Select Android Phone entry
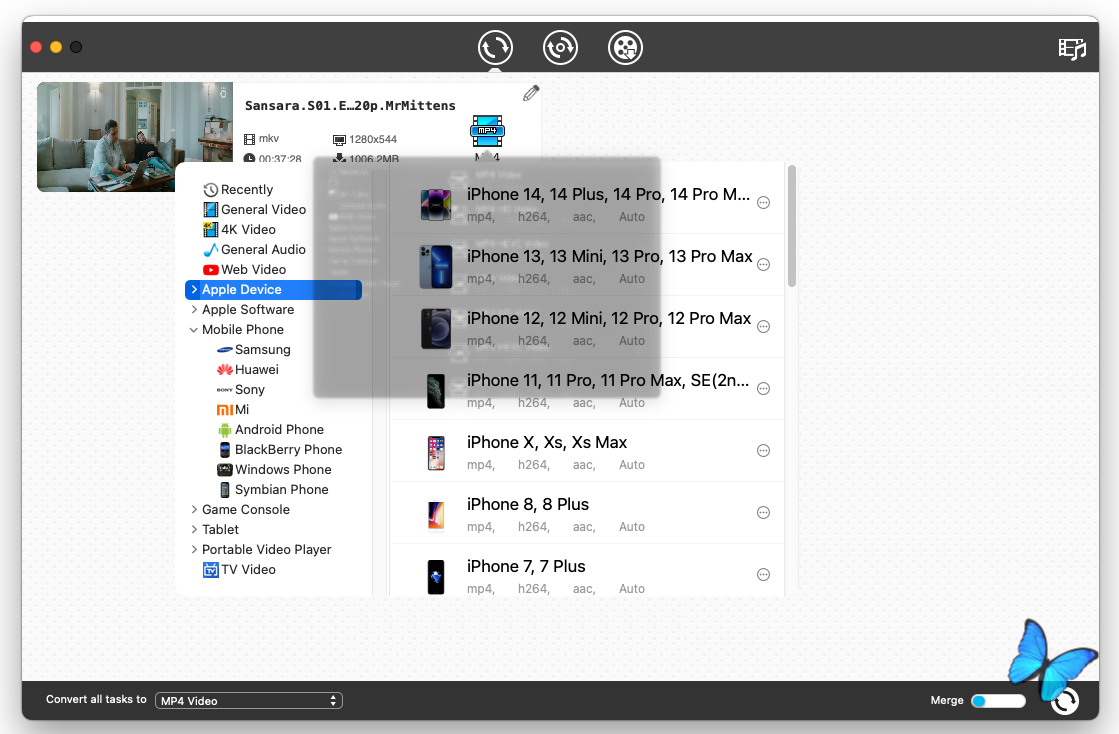 click(x=270, y=429)
